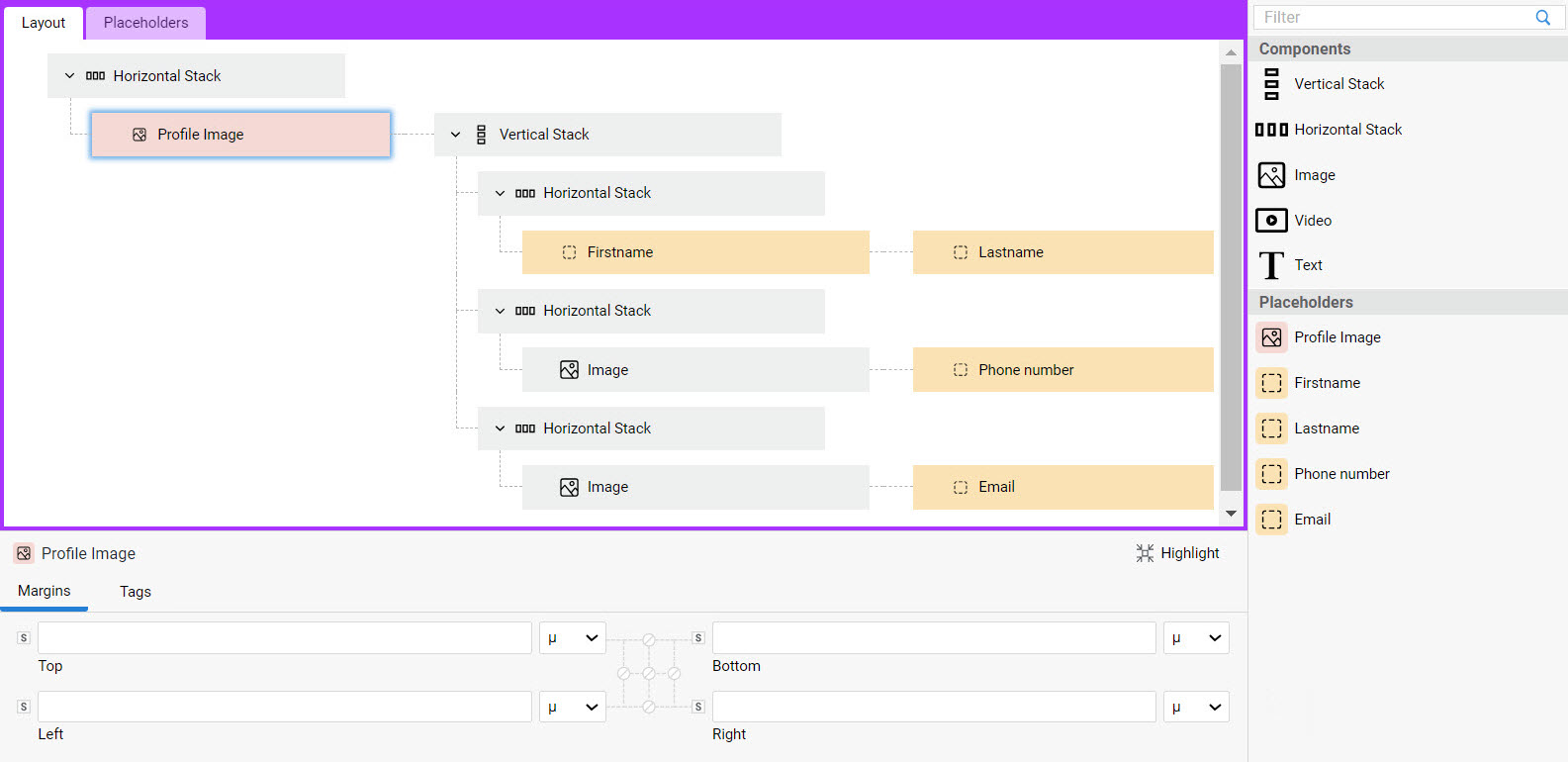Click the Lastname node placeholder icon in tree
Viewport: 1568px width, 762px height.
[x=961, y=252]
